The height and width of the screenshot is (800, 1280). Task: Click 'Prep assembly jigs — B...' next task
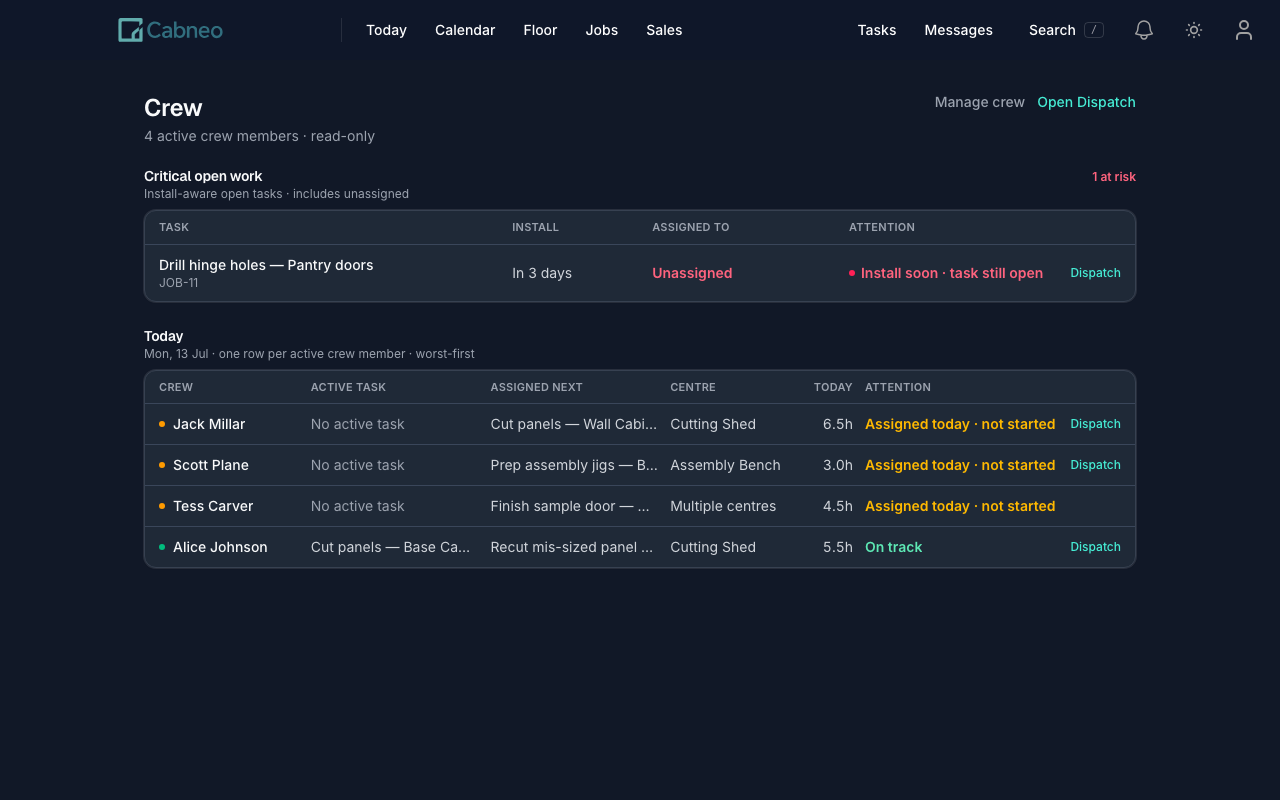[x=574, y=465]
